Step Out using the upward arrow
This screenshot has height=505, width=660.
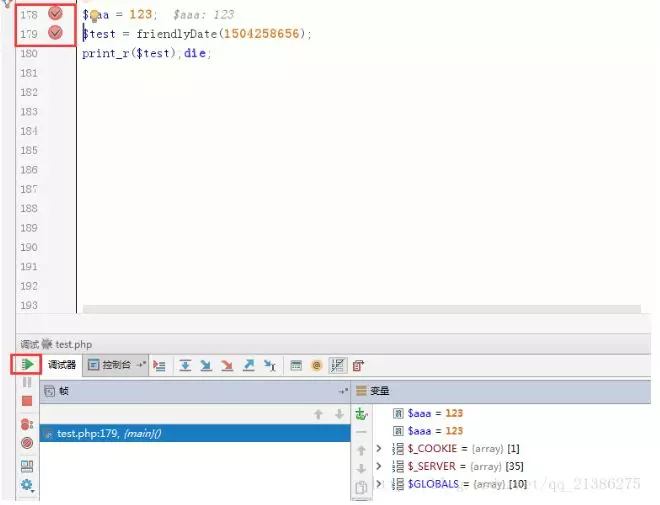249,365
